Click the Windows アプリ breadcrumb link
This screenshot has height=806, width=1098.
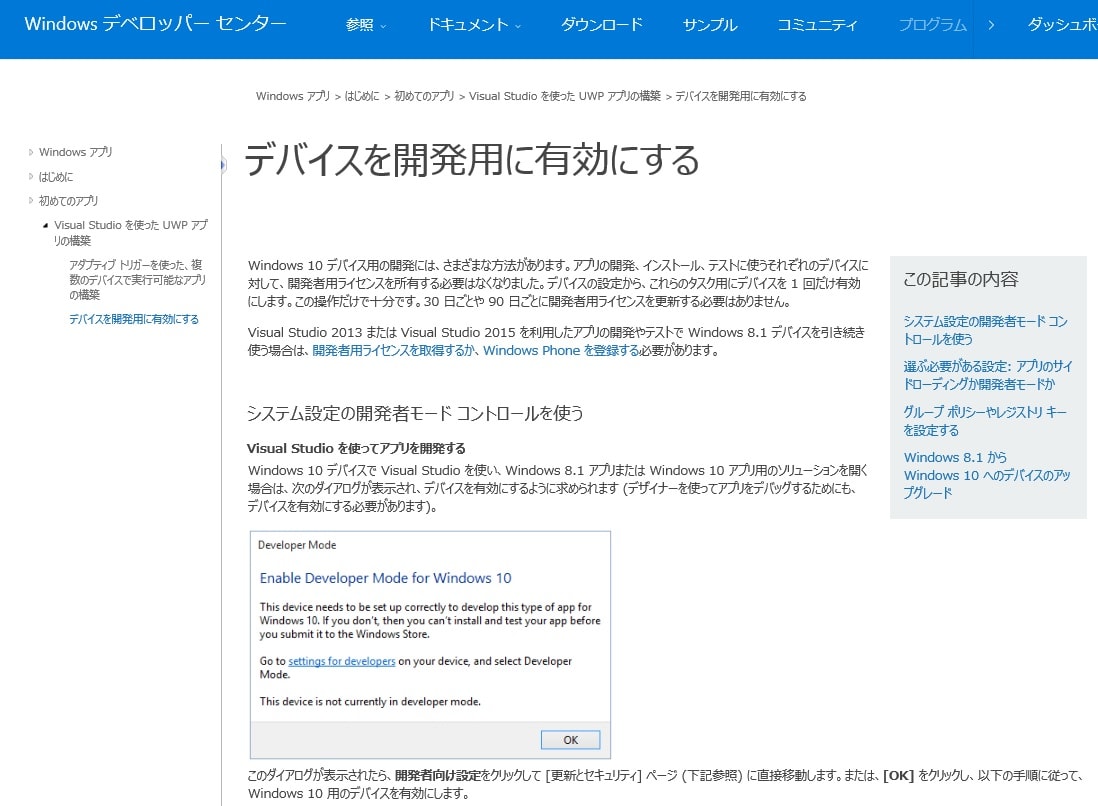click(x=293, y=96)
